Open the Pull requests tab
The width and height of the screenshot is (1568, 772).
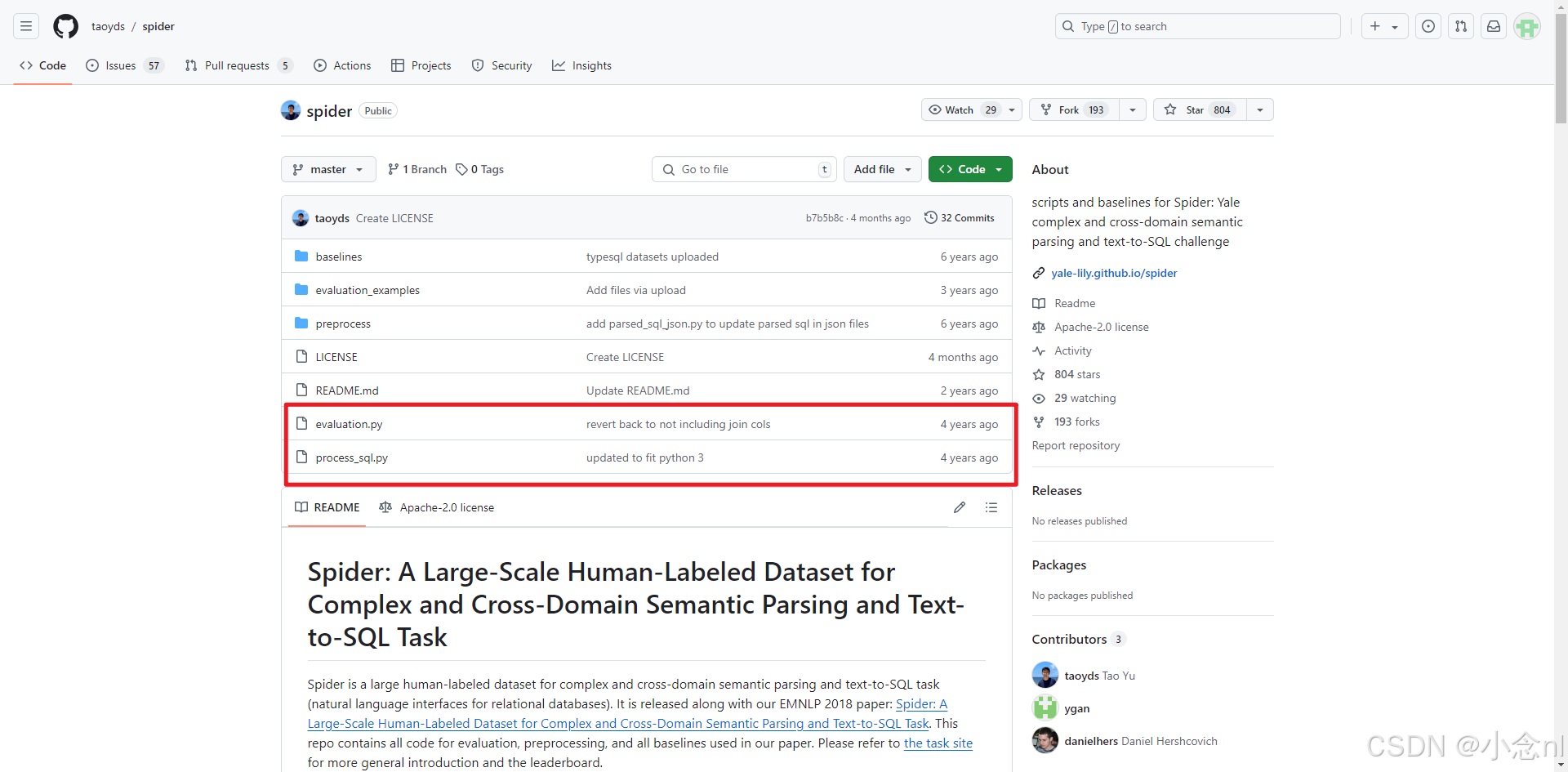pos(238,65)
